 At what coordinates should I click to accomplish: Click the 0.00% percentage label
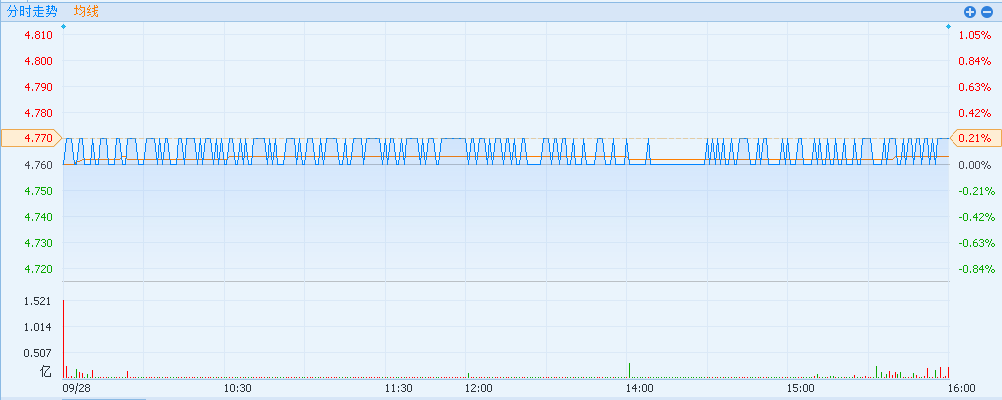[x=975, y=165]
